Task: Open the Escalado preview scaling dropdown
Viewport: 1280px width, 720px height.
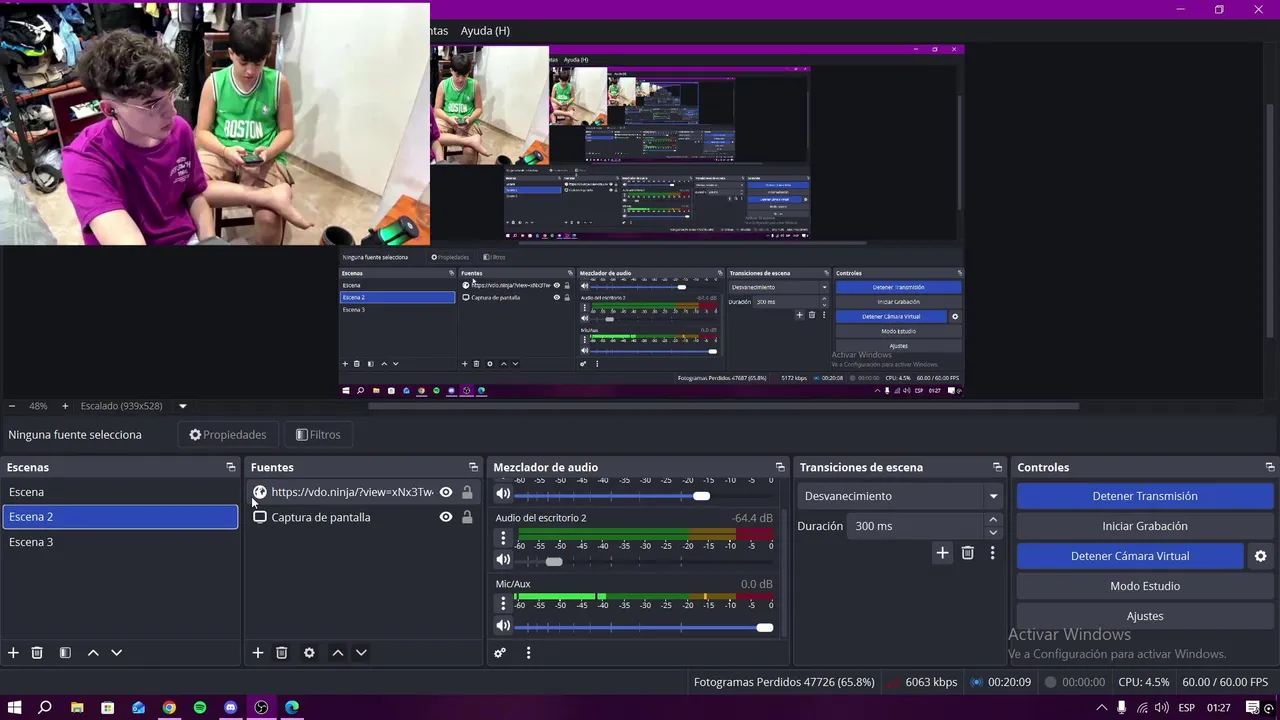Action: 182,406
